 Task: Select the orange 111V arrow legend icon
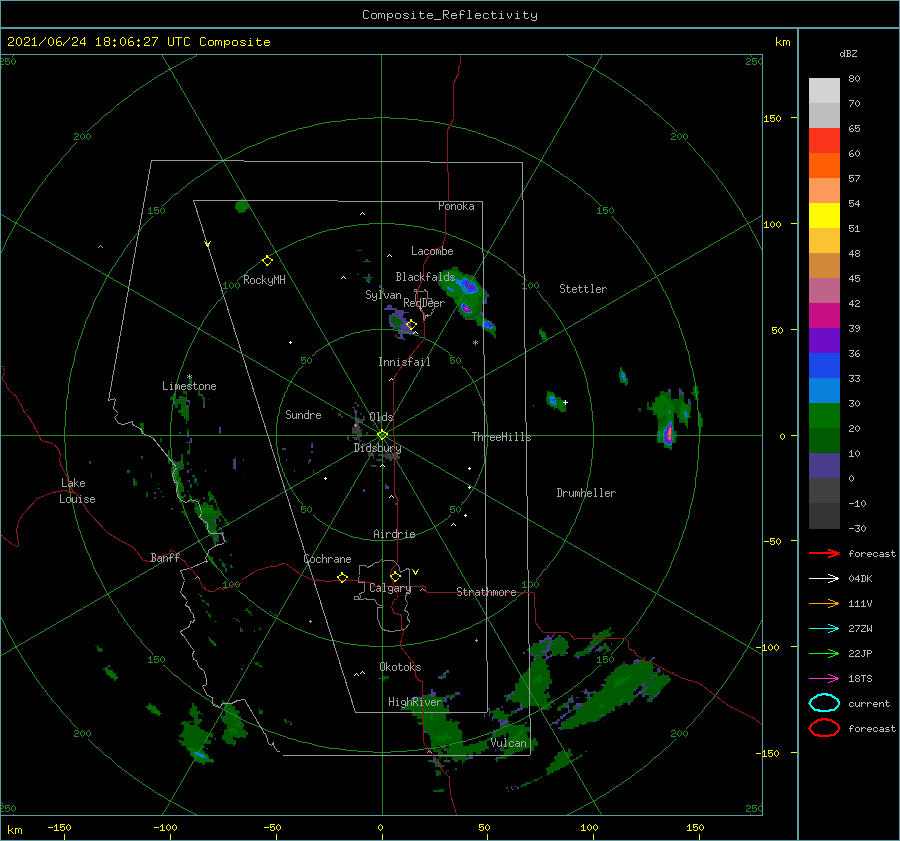click(824, 603)
